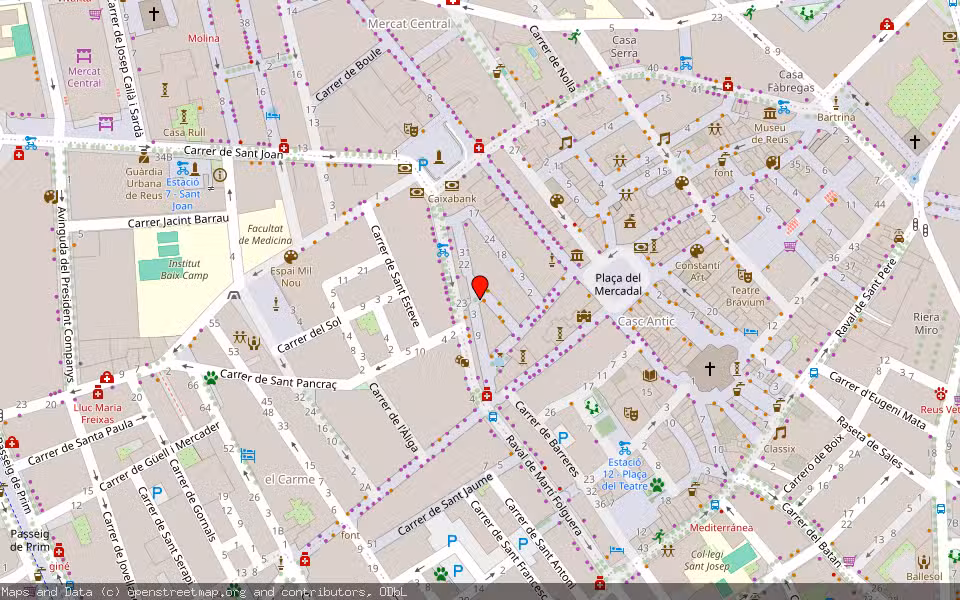This screenshot has height=600, width=960.
Task: Select the monument icon above Bartrina label
Action: tap(836, 102)
